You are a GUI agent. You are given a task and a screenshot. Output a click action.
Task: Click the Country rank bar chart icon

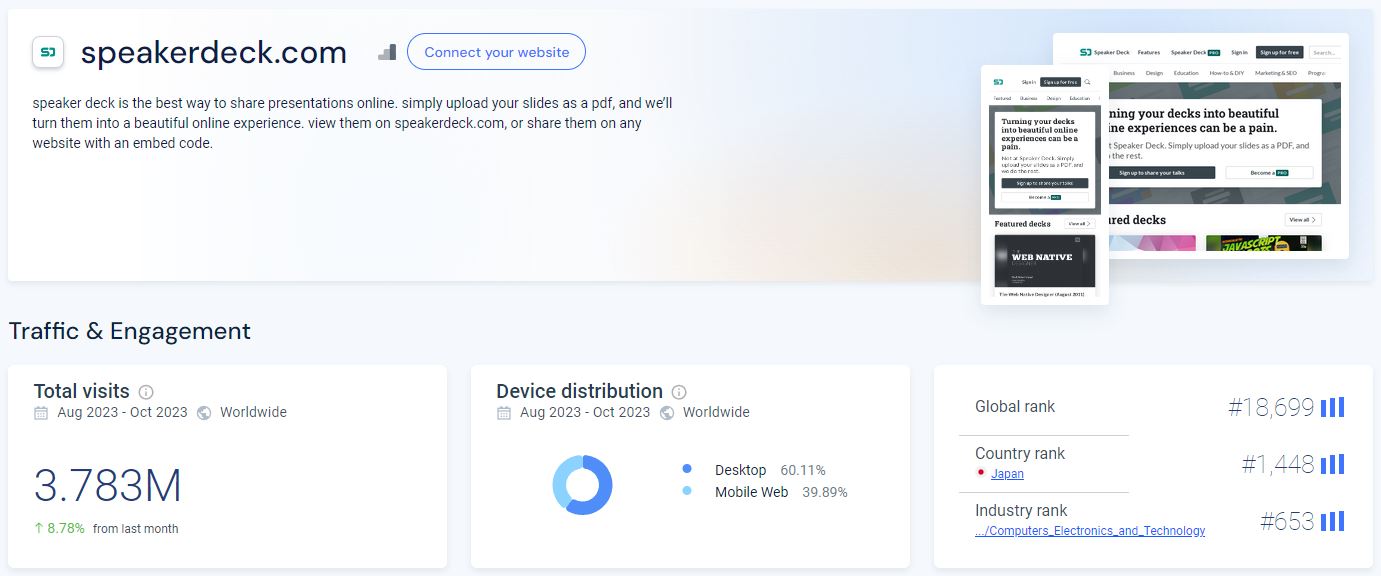coord(1332,464)
